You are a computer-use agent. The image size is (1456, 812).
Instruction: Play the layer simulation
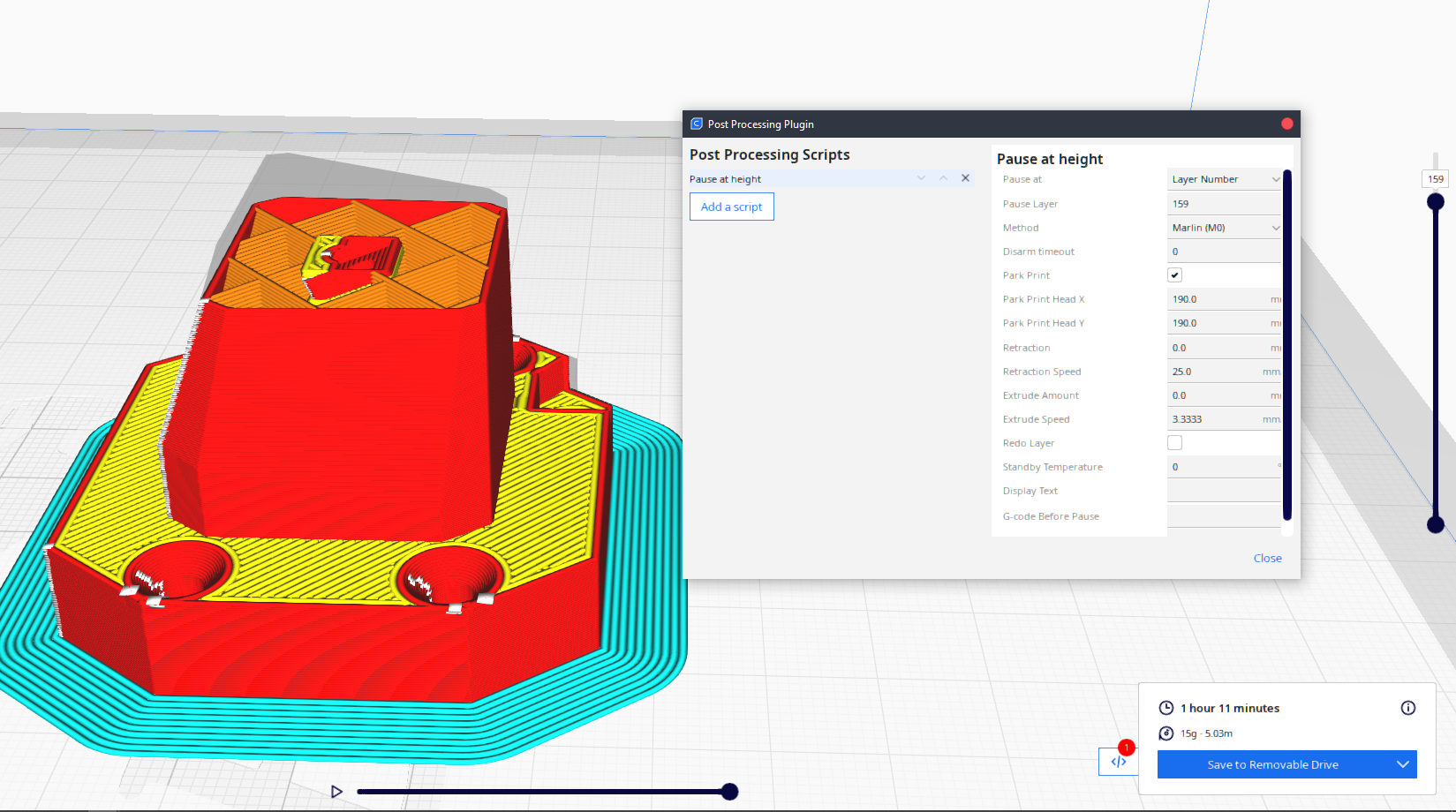(x=336, y=792)
